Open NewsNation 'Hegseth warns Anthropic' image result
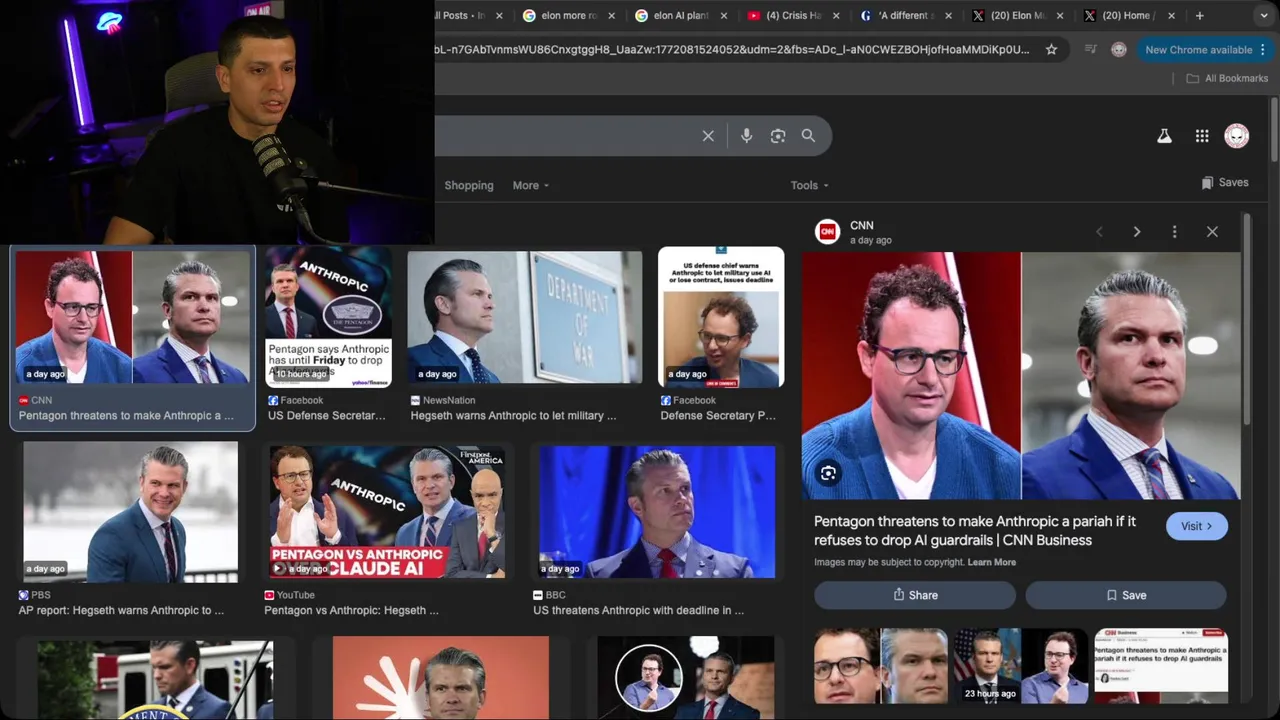 pyautogui.click(x=525, y=318)
